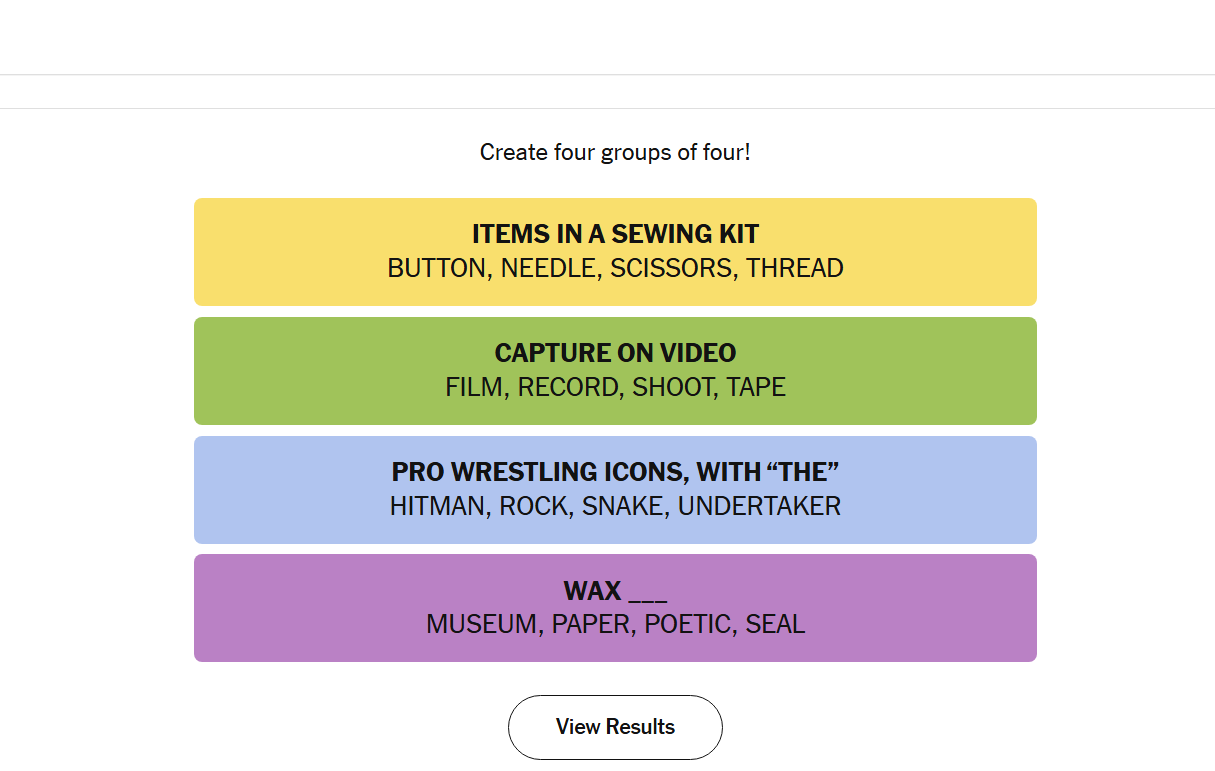
Task: Click the word UNDERTAKER in the wrestling group
Action: (x=760, y=506)
